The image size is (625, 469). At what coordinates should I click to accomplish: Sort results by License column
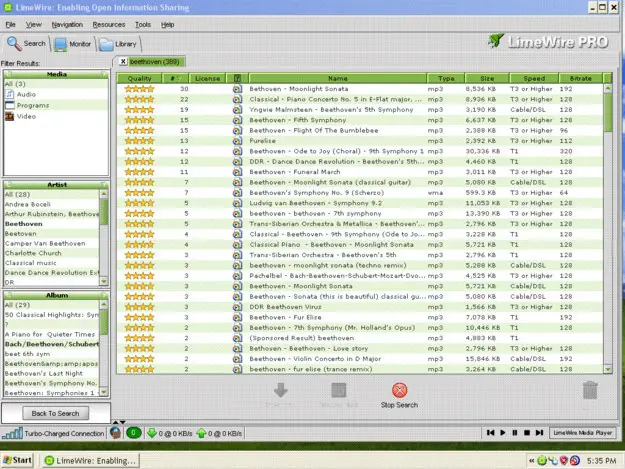click(x=207, y=78)
